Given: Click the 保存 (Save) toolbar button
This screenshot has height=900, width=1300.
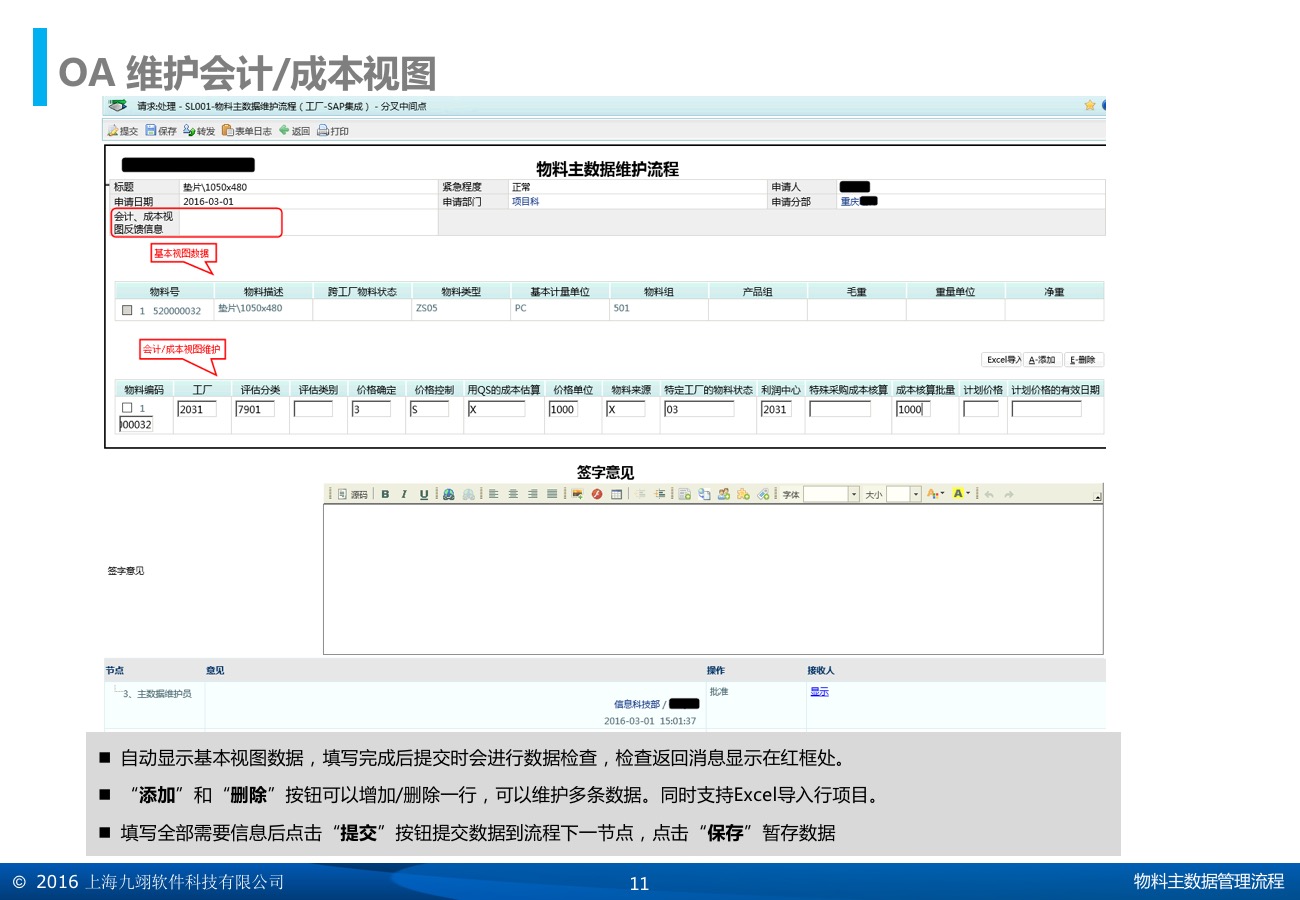Looking at the screenshot, I should 161,131.
